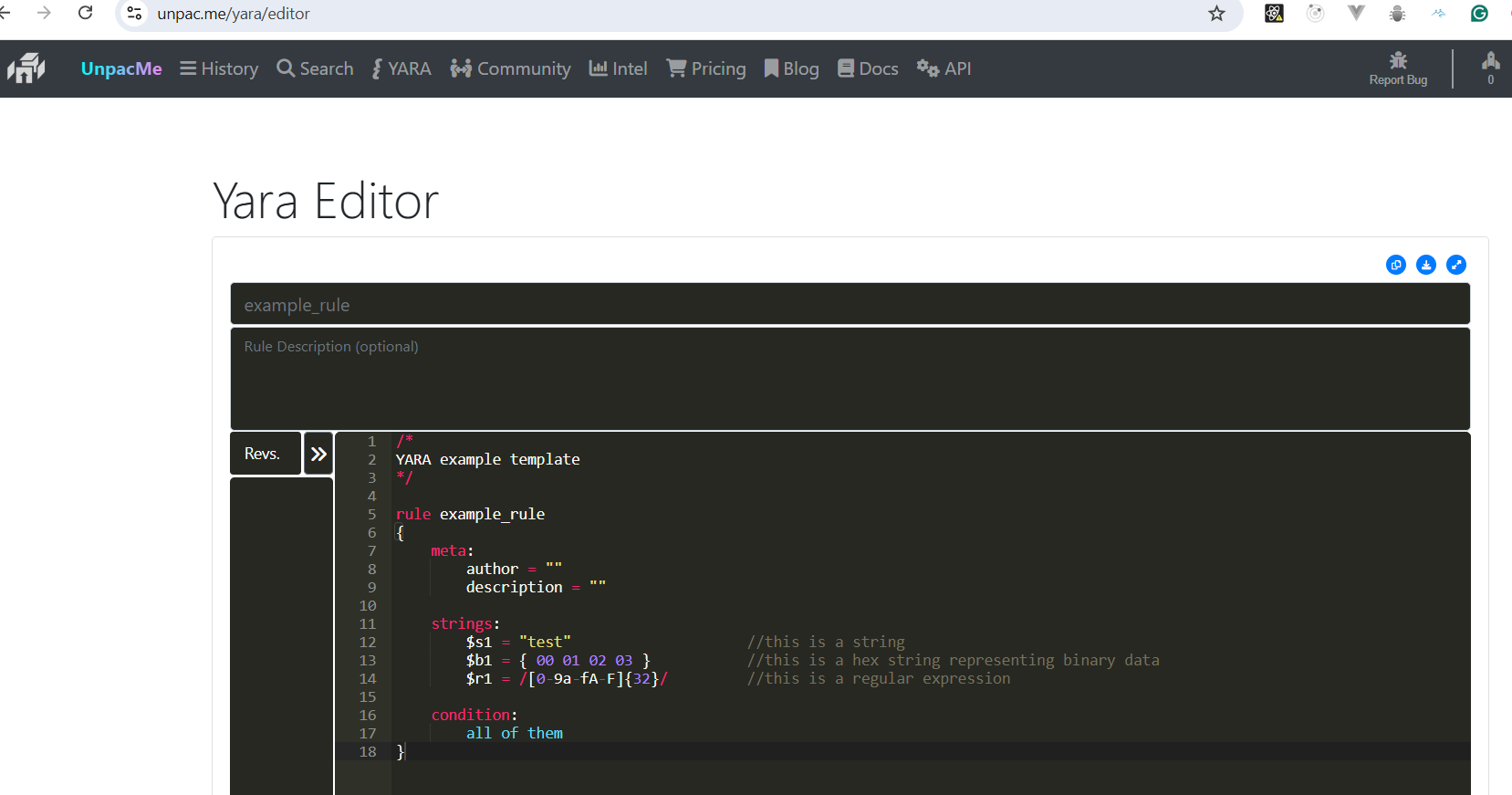Click the 'description = ""' line
The height and width of the screenshot is (795, 1512).
point(536,587)
